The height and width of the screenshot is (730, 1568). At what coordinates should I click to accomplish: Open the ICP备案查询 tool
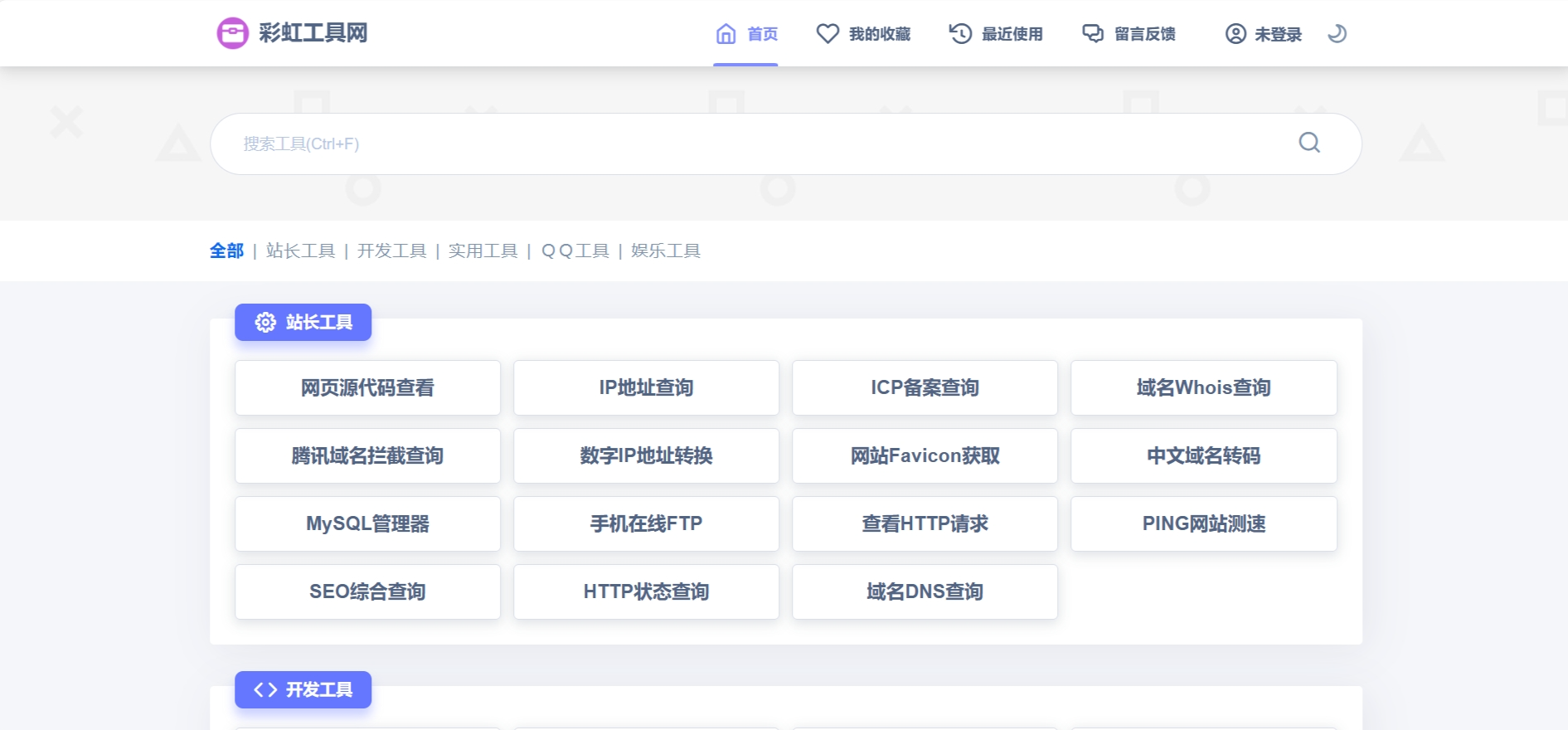pyautogui.click(x=925, y=387)
